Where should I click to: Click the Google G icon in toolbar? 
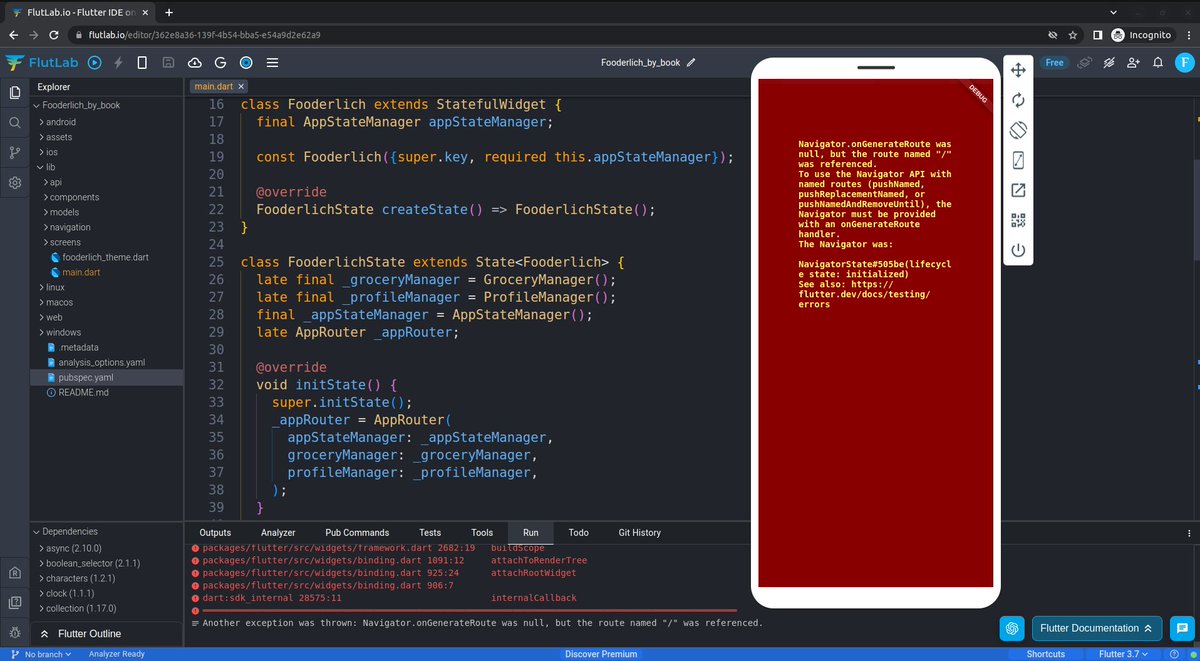[x=220, y=62]
